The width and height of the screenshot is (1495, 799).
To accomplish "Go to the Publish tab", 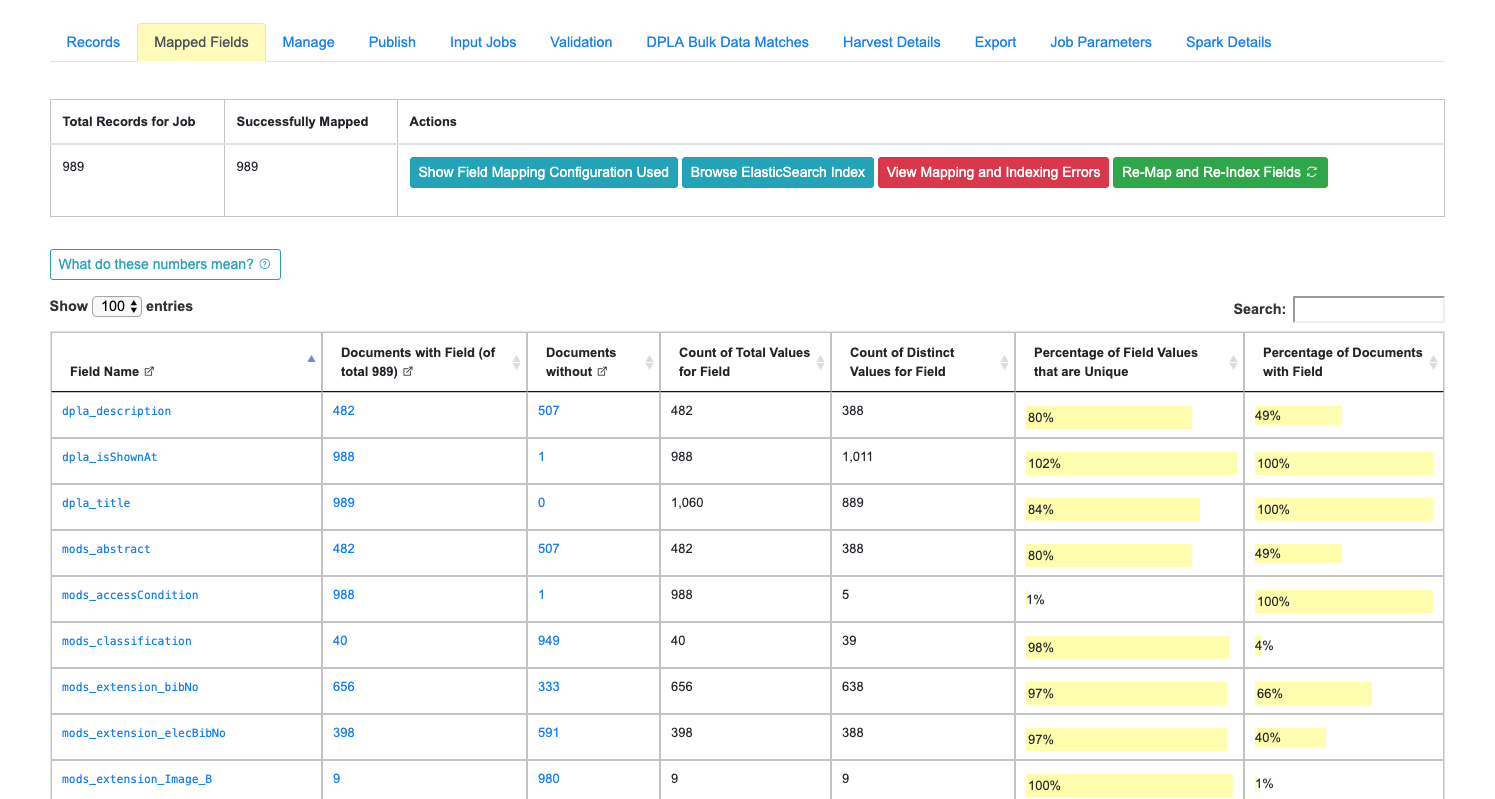I will pyautogui.click(x=392, y=42).
